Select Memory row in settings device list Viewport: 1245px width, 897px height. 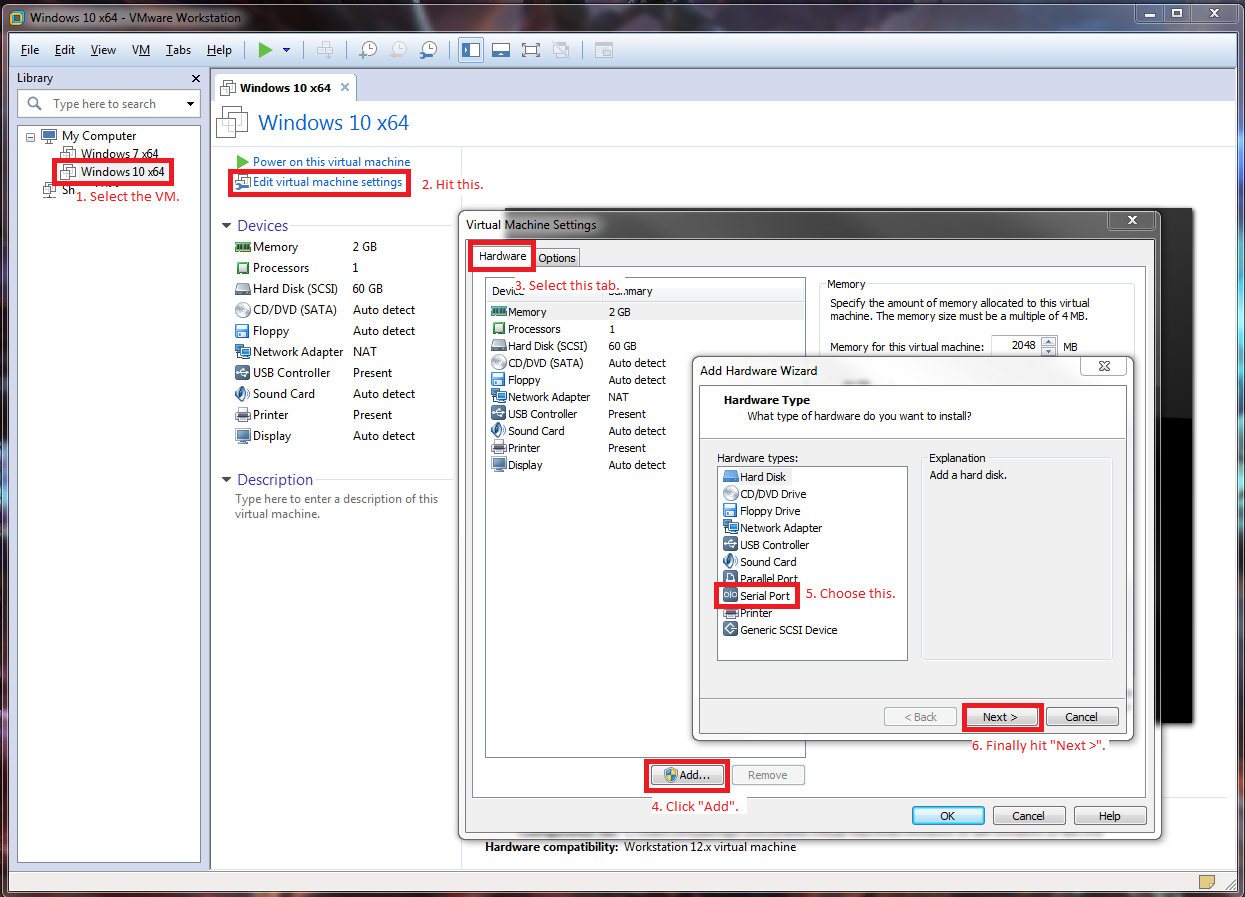click(x=645, y=312)
